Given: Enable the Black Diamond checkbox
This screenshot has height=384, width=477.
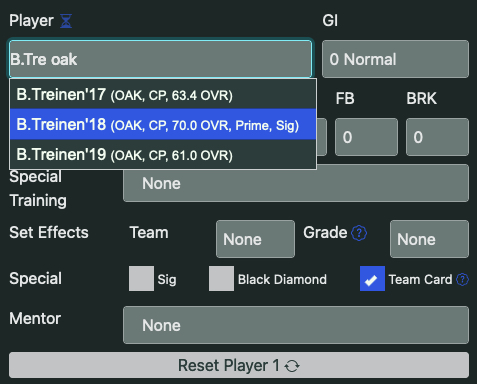Looking at the screenshot, I should (x=221, y=279).
